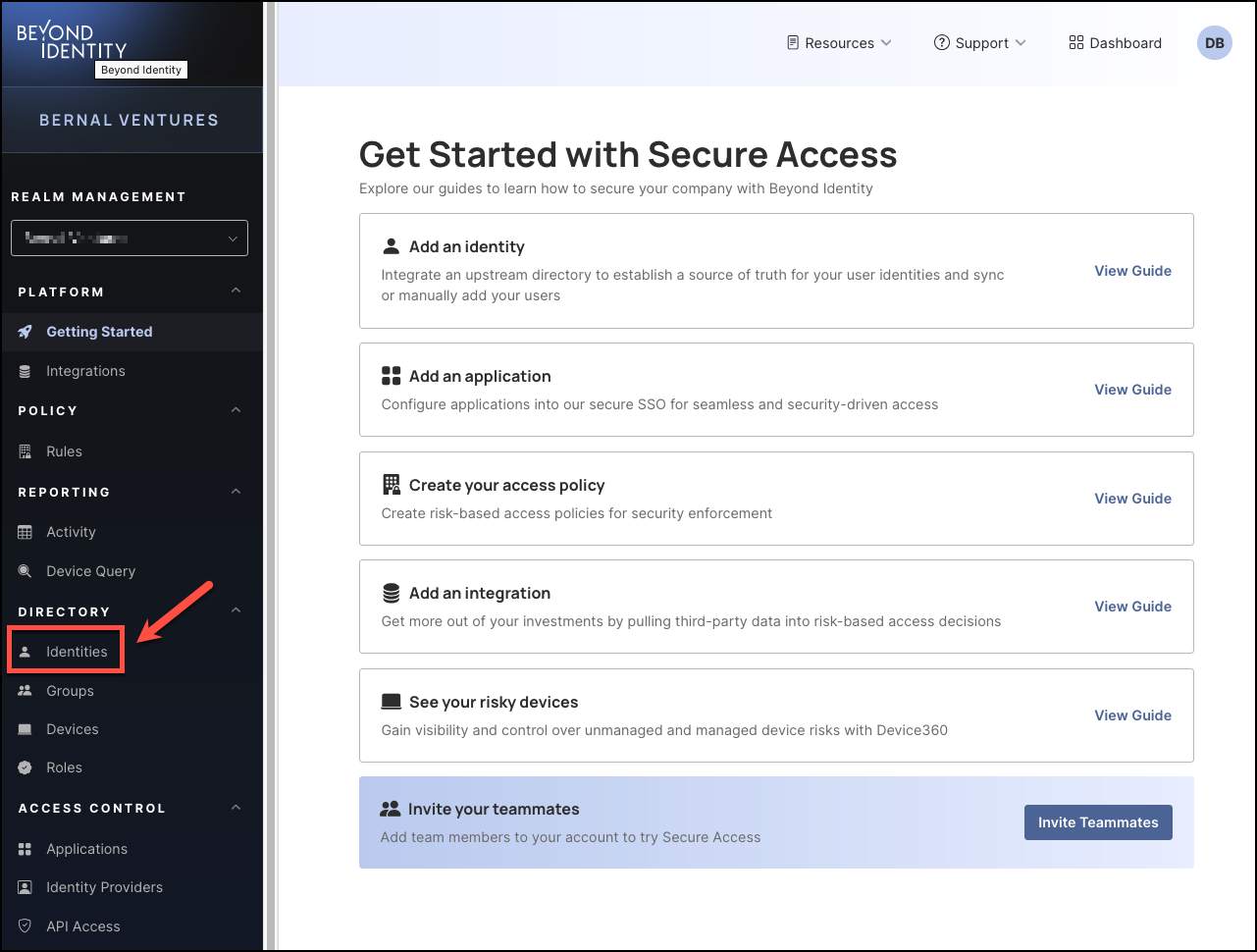Click the Add an integration card title
The image size is (1257, 952).
pyautogui.click(x=480, y=593)
